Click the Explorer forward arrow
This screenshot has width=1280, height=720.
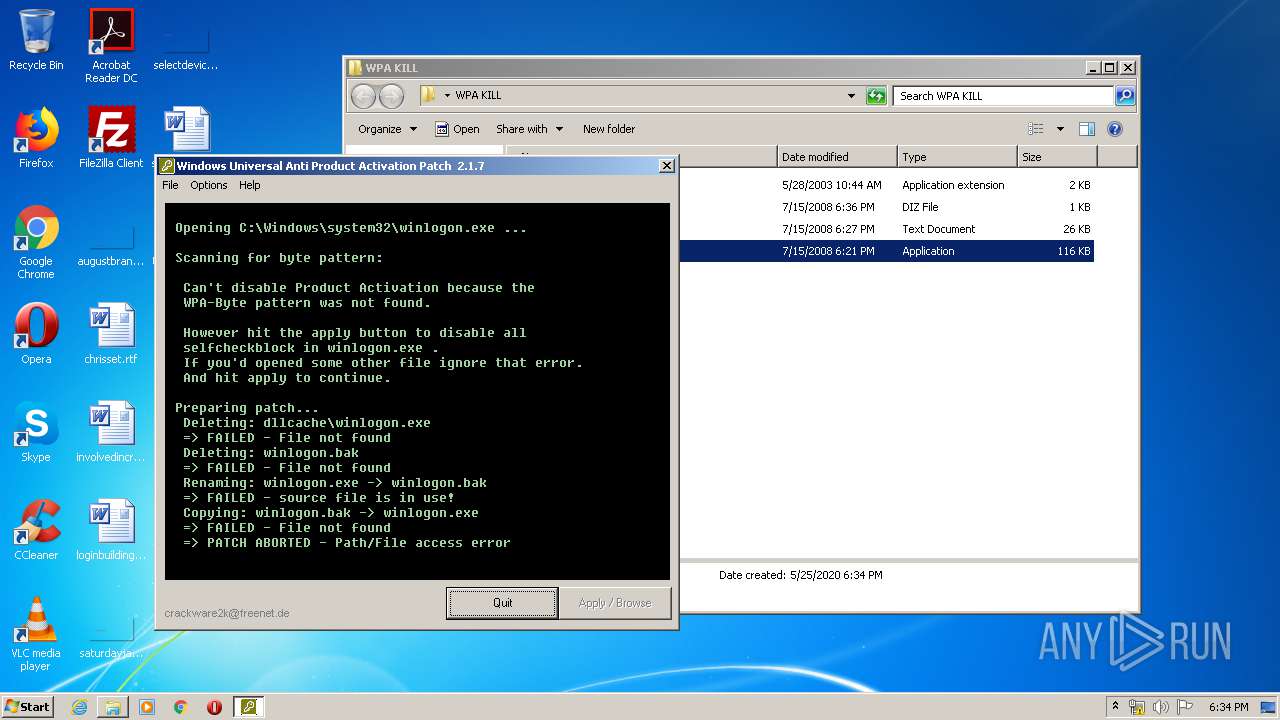[x=391, y=96]
